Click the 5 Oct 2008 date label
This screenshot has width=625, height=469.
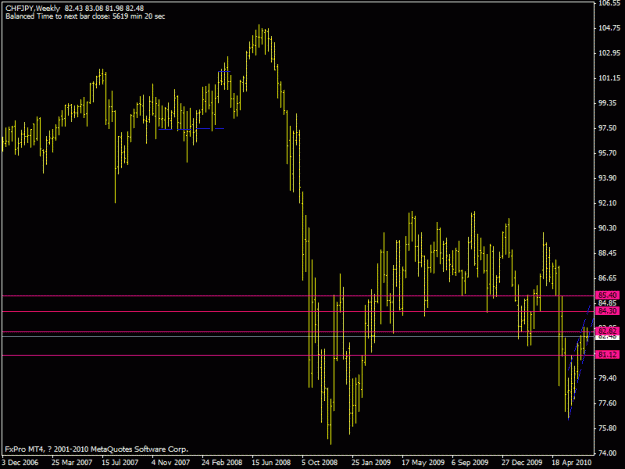pos(320,462)
